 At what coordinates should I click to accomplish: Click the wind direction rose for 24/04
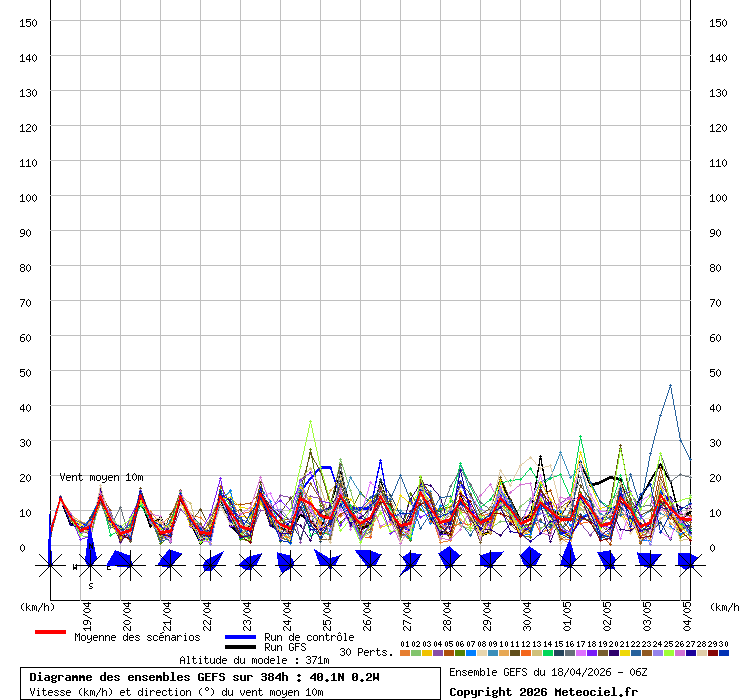click(288, 565)
